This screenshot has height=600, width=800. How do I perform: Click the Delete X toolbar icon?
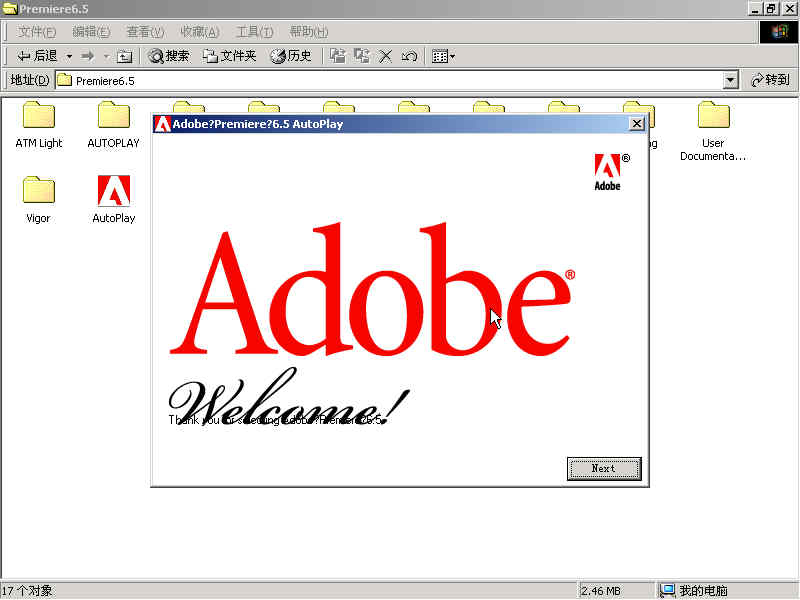point(386,56)
